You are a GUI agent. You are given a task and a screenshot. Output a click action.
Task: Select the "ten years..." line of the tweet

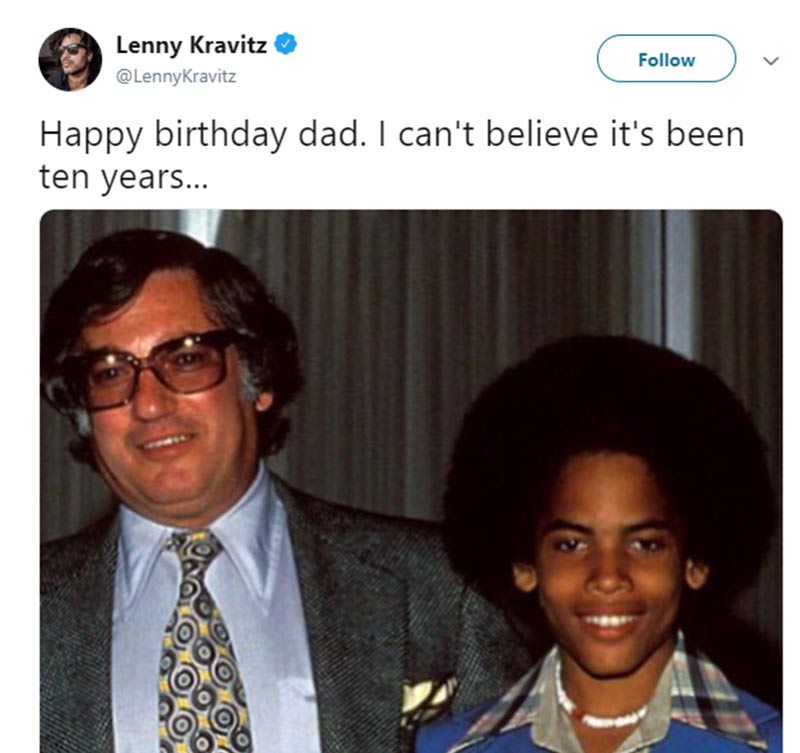tap(111, 177)
